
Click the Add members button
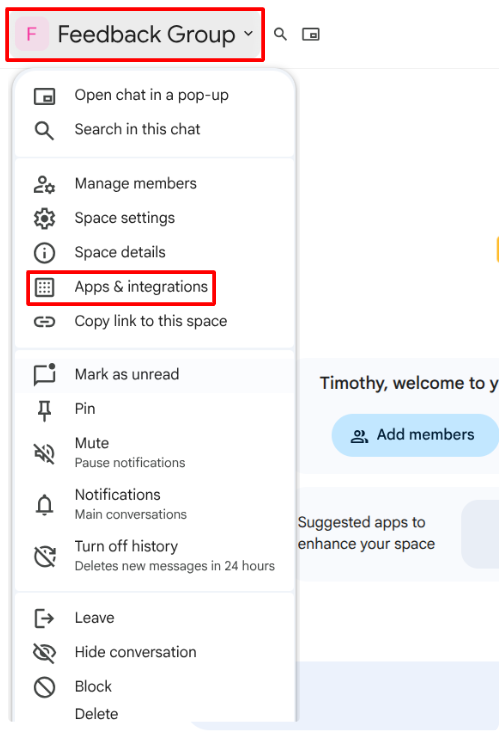(x=415, y=435)
